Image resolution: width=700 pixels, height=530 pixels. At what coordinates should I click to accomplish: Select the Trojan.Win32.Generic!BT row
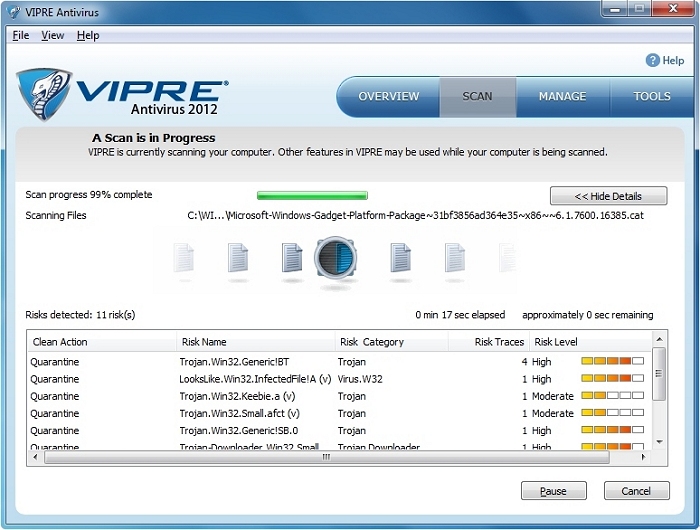[x=339, y=362]
